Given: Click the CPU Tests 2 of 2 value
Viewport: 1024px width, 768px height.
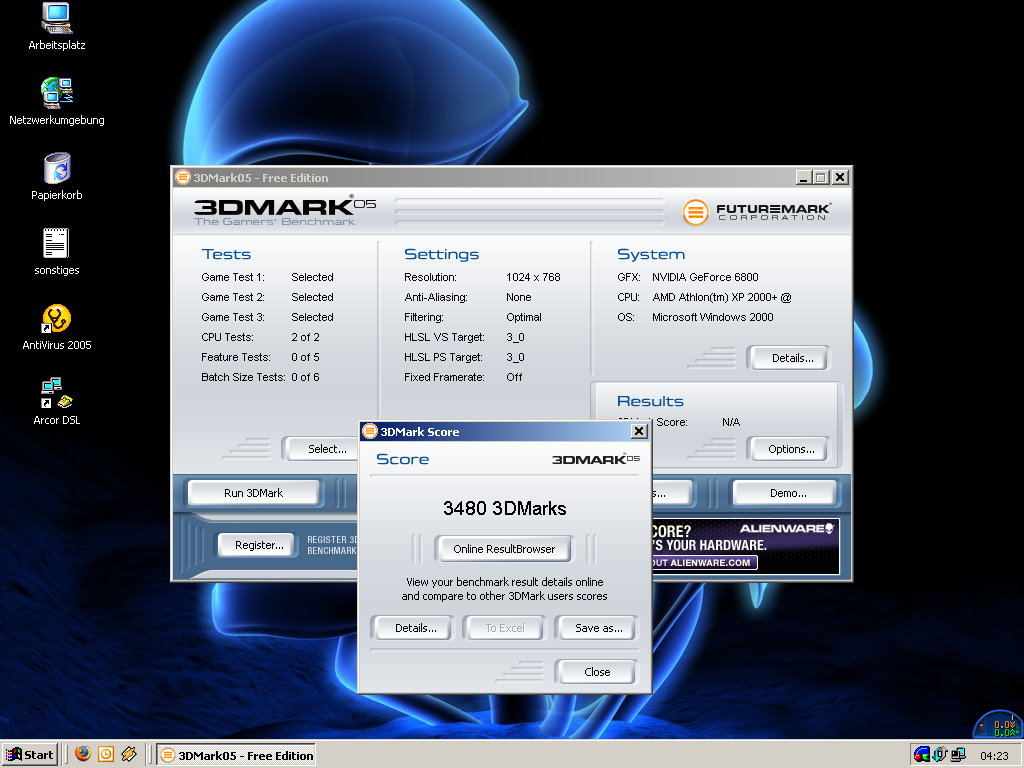Looking at the screenshot, I should coord(305,337).
